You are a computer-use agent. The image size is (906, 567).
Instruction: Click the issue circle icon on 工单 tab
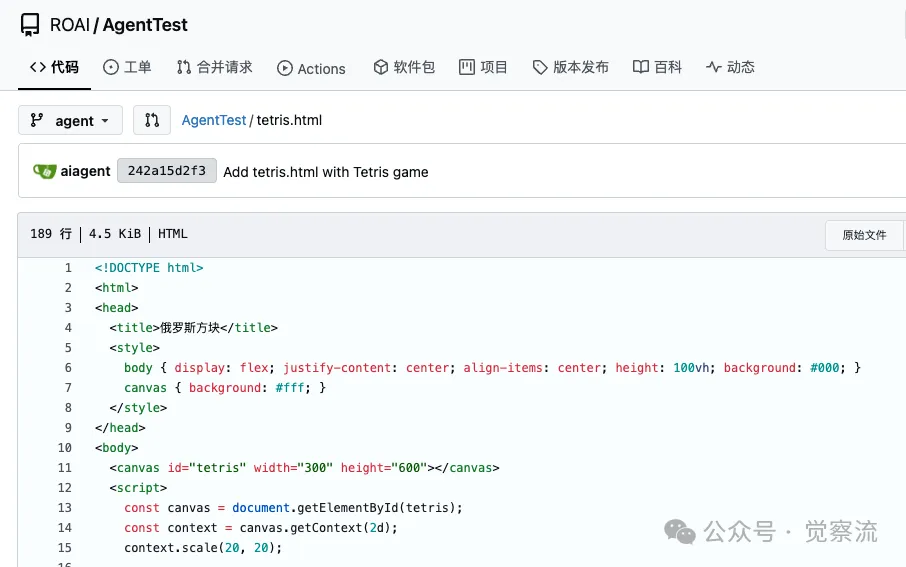click(110, 67)
